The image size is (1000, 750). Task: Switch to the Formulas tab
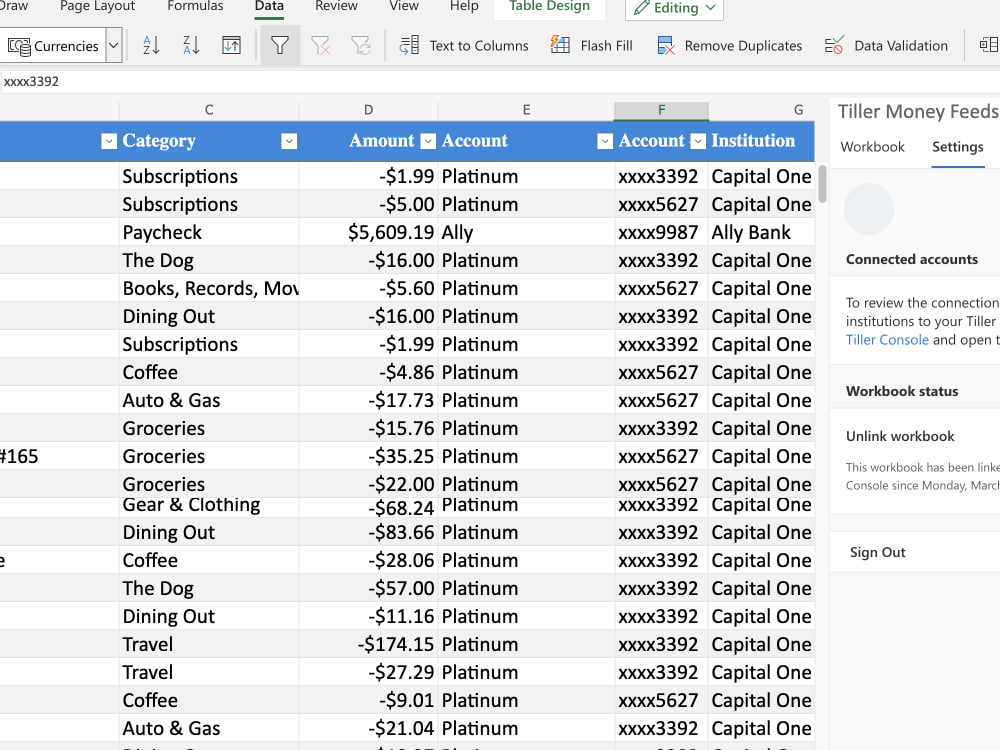tap(195, 6)
